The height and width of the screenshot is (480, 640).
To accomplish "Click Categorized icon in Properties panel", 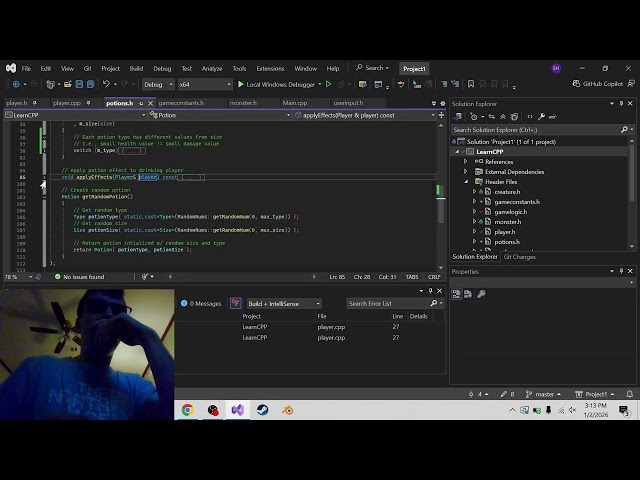I will pyautogui.click(x=457, y=294).
